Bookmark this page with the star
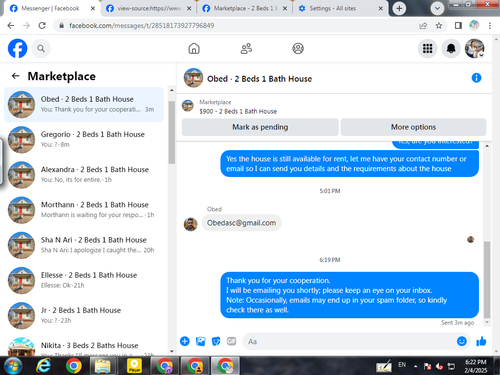 coord(439,26)
